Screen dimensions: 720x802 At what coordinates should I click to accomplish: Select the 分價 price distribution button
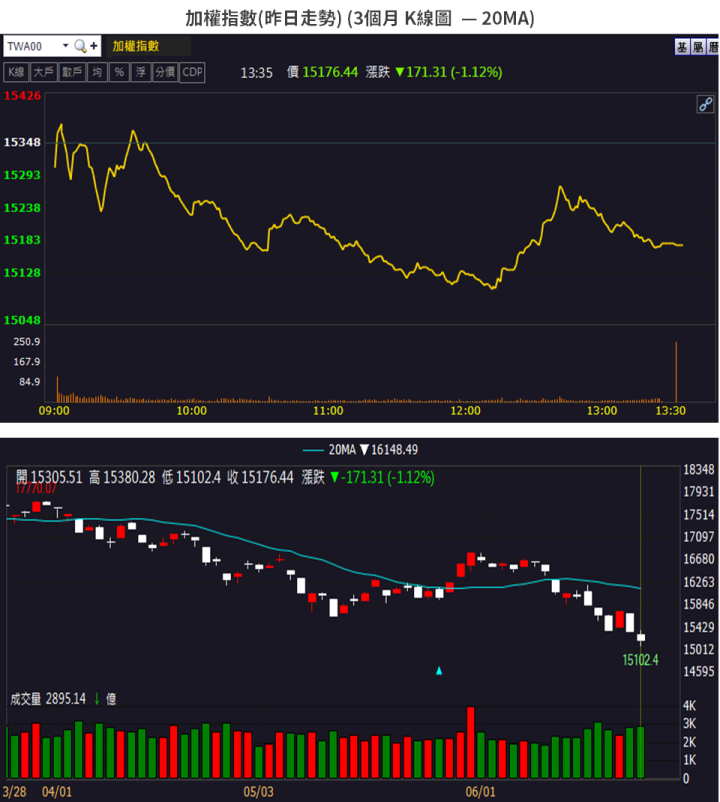tap(165, 72)
